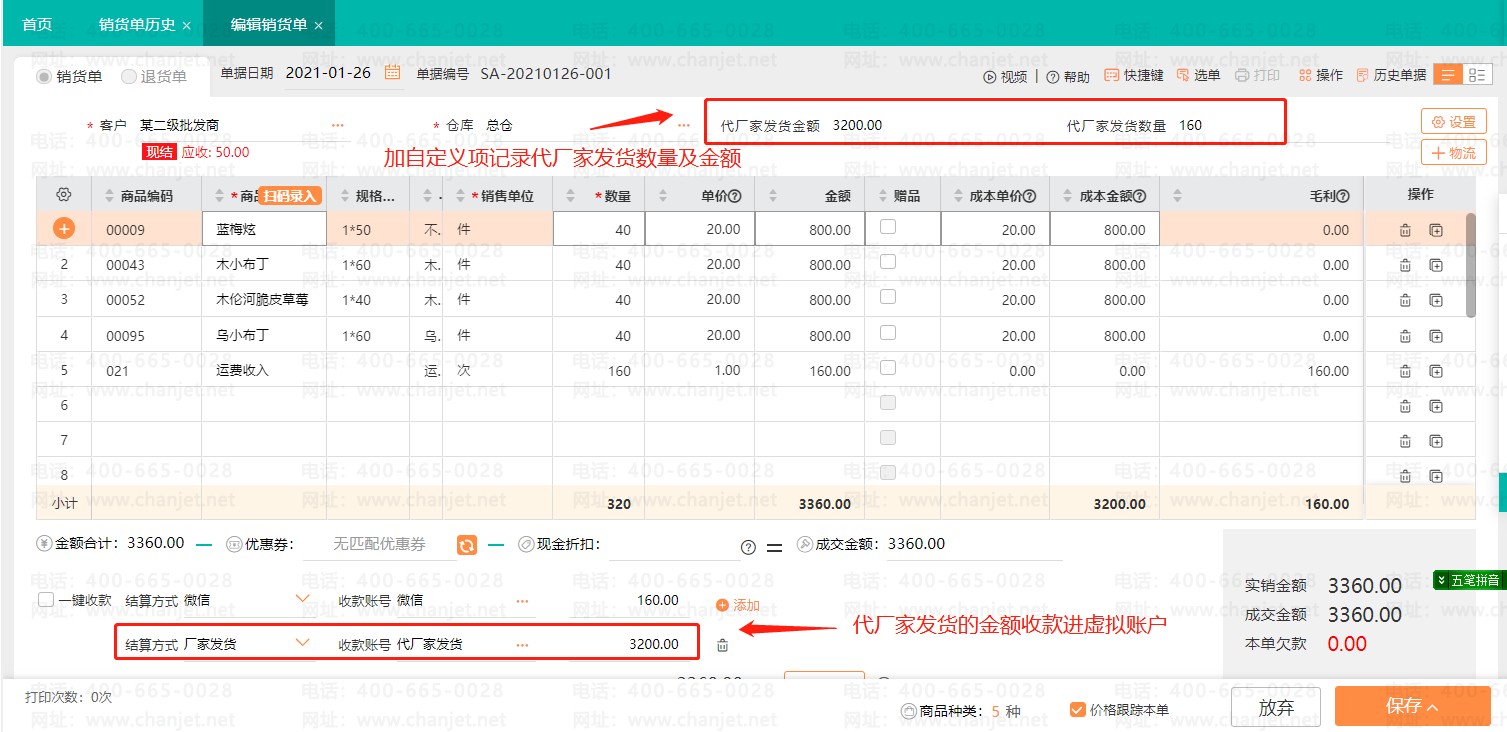The image size is (1507, 732).
Task: Open the calendar icon for 单据日期
Action: pyautogui.click(x=392, y=72)
